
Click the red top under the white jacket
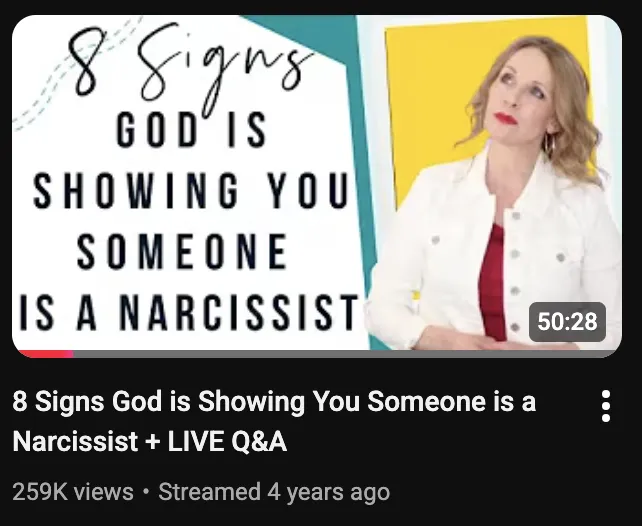pos(493,282)
